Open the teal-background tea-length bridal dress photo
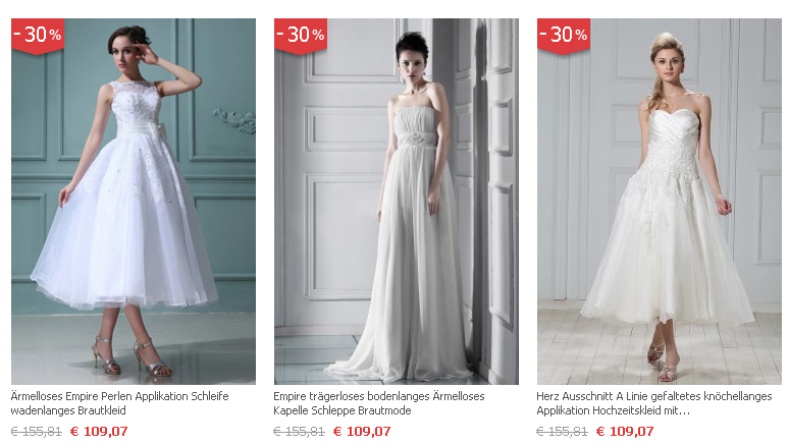 [x=133, y=201]
